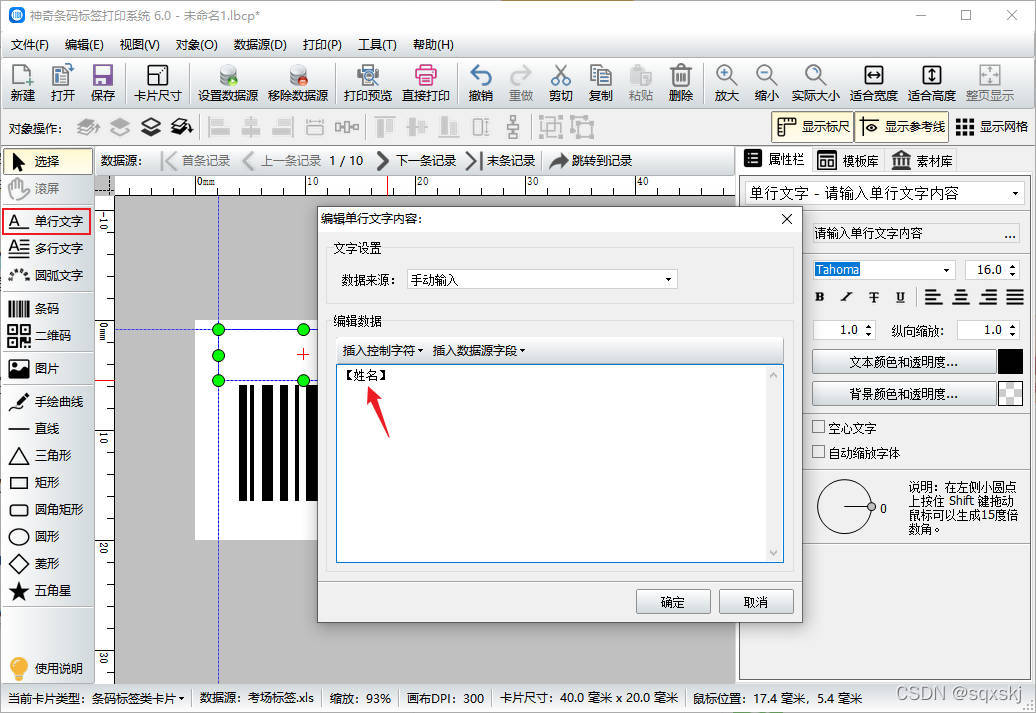Select the 单行文字 text tool
The image size is (1036, 713).
coord(46,221)
